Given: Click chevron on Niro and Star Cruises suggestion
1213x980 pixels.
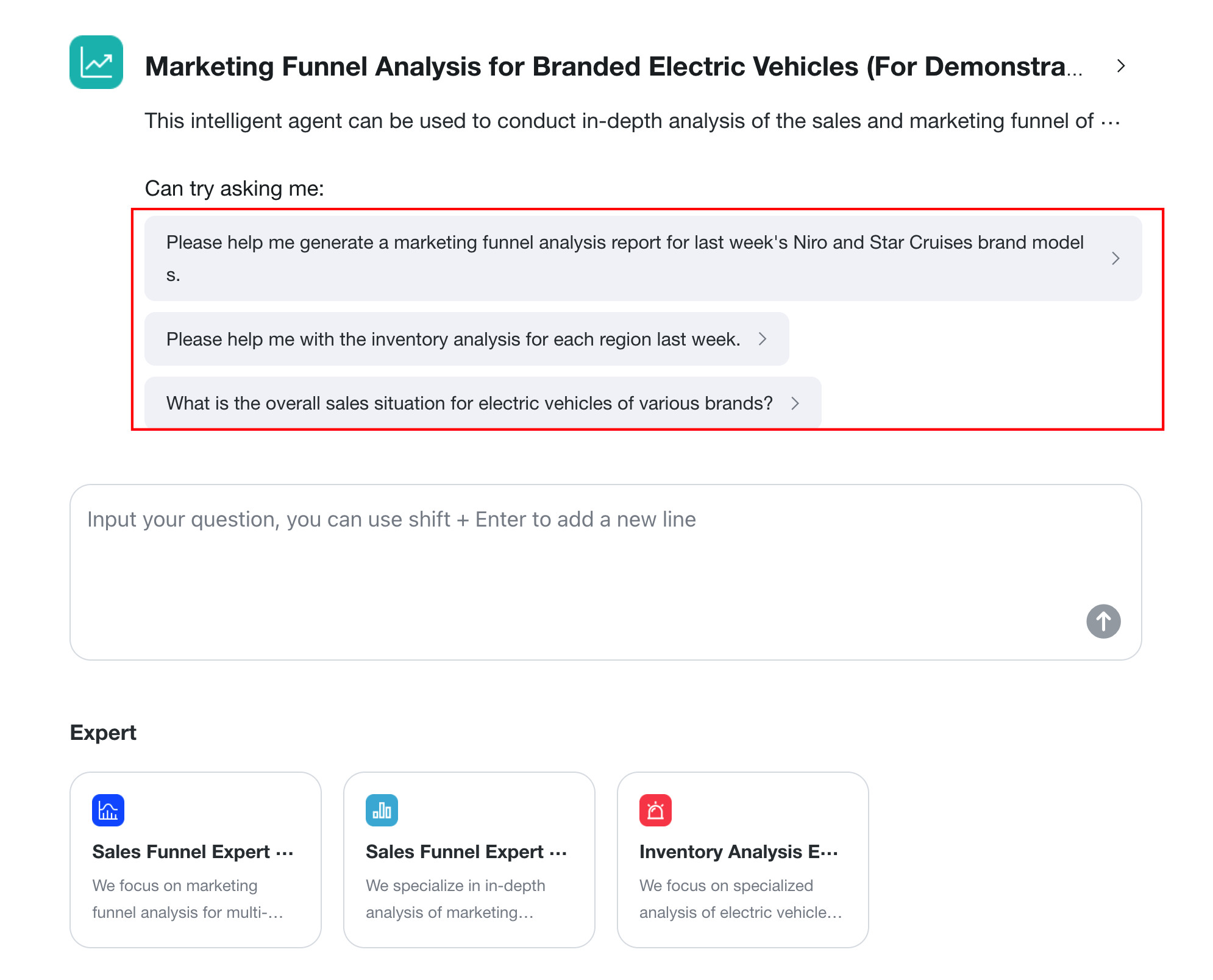Looking at the screenshot, I should (1115, 258).
